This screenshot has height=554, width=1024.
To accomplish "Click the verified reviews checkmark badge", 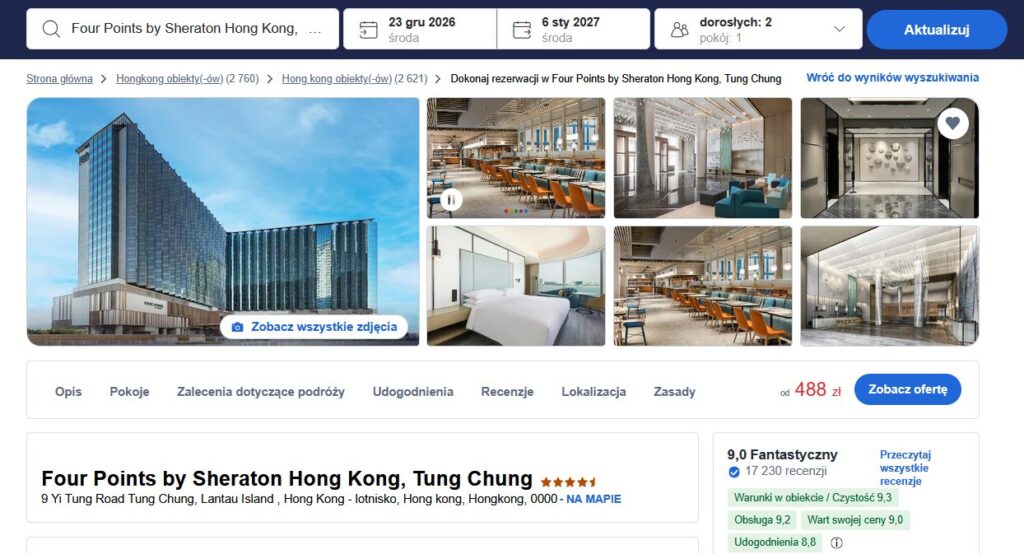I will (734, 472).
